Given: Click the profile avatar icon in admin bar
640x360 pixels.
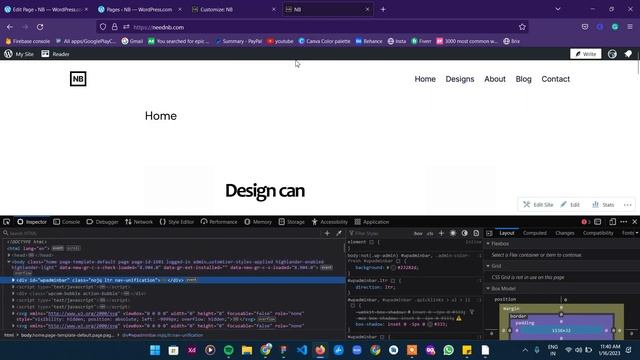Looking at the screenshot, I should coord(612,54).
